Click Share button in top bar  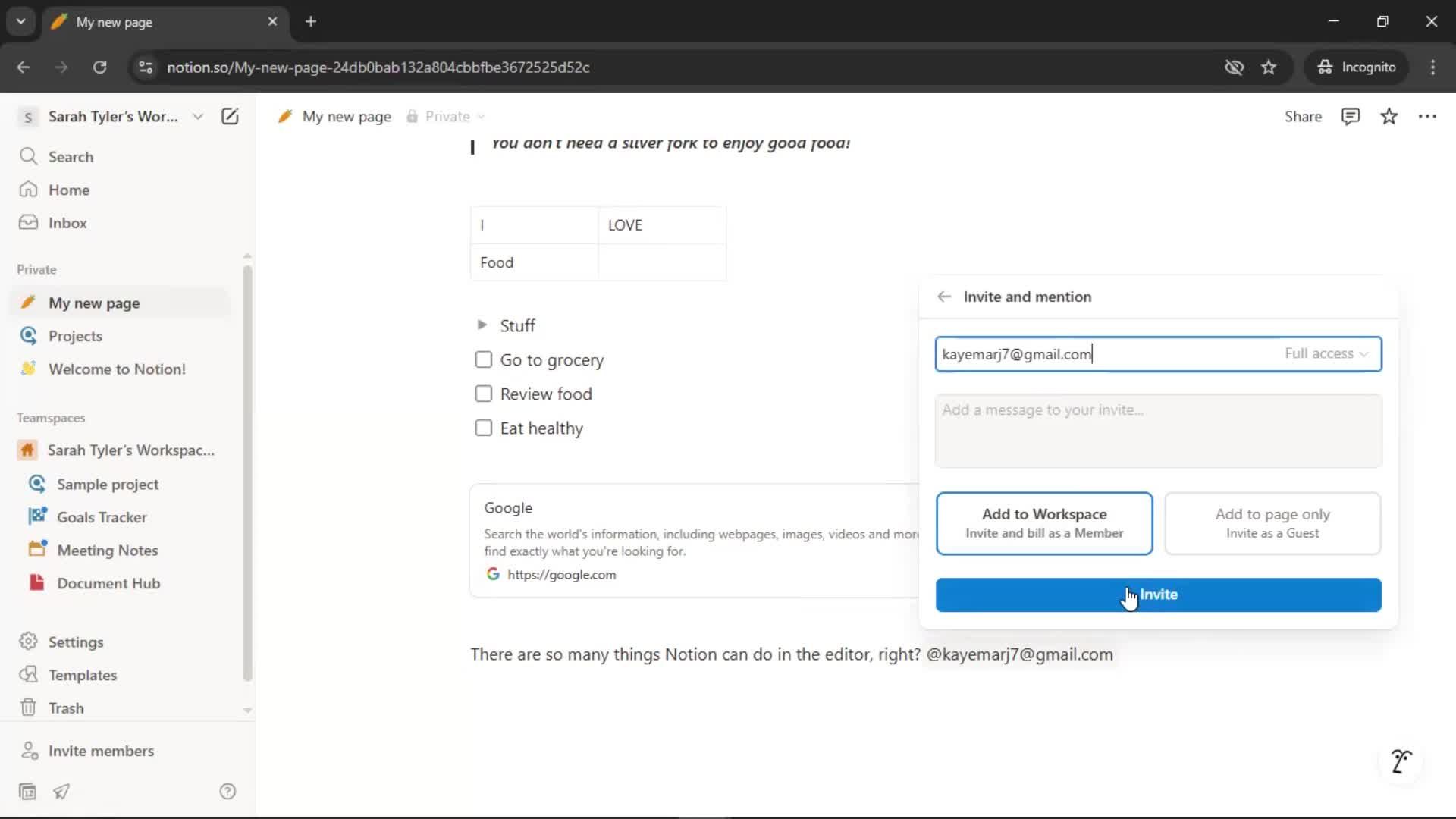point(1303,117)
